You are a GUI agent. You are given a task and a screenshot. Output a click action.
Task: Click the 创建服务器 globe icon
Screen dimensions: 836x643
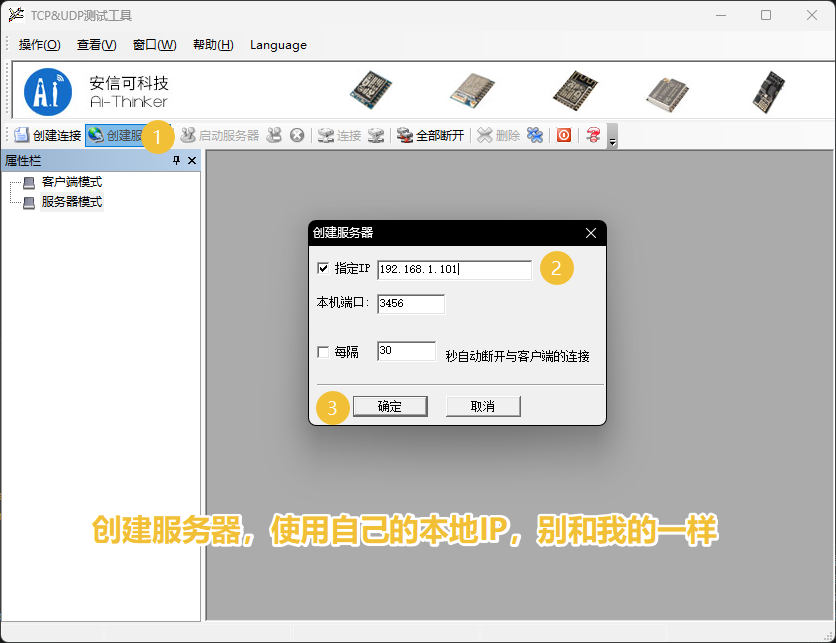(96, 135)
